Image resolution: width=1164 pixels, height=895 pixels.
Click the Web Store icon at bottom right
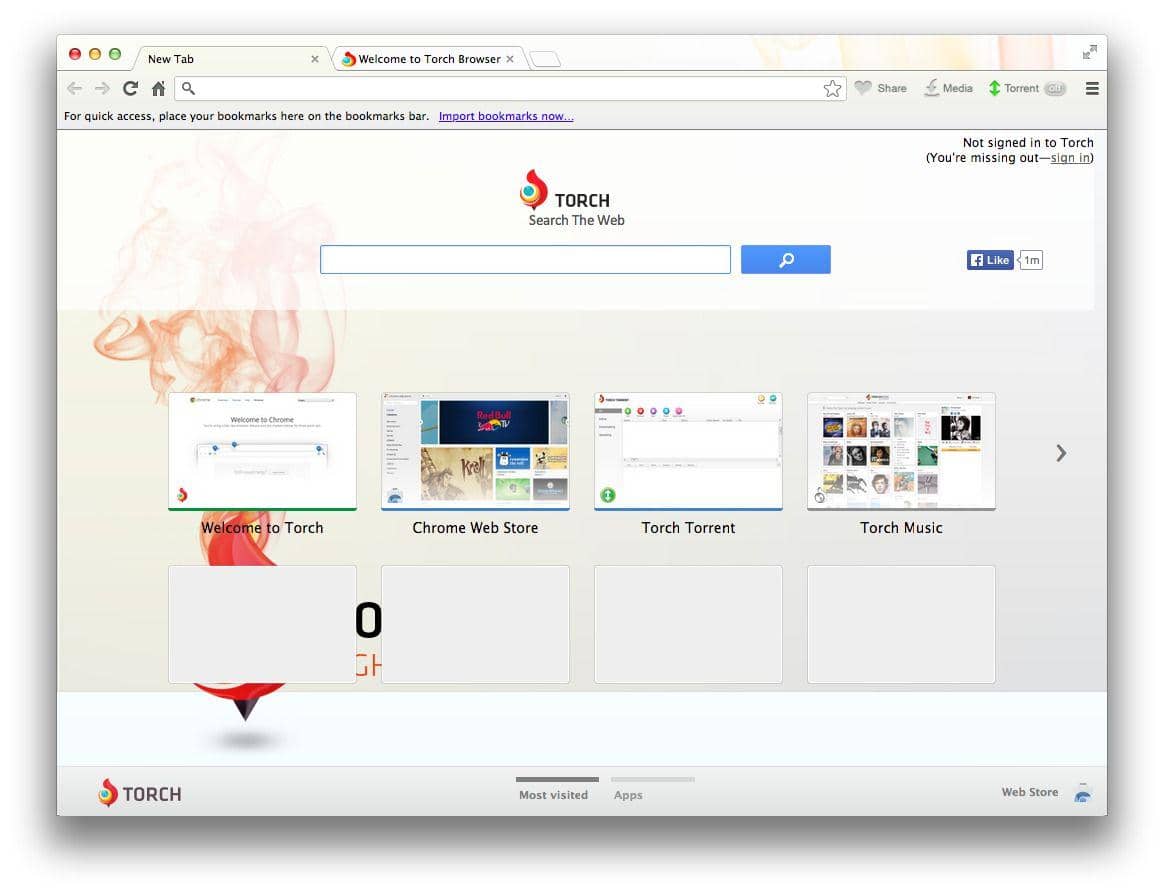click(1082, 794)
